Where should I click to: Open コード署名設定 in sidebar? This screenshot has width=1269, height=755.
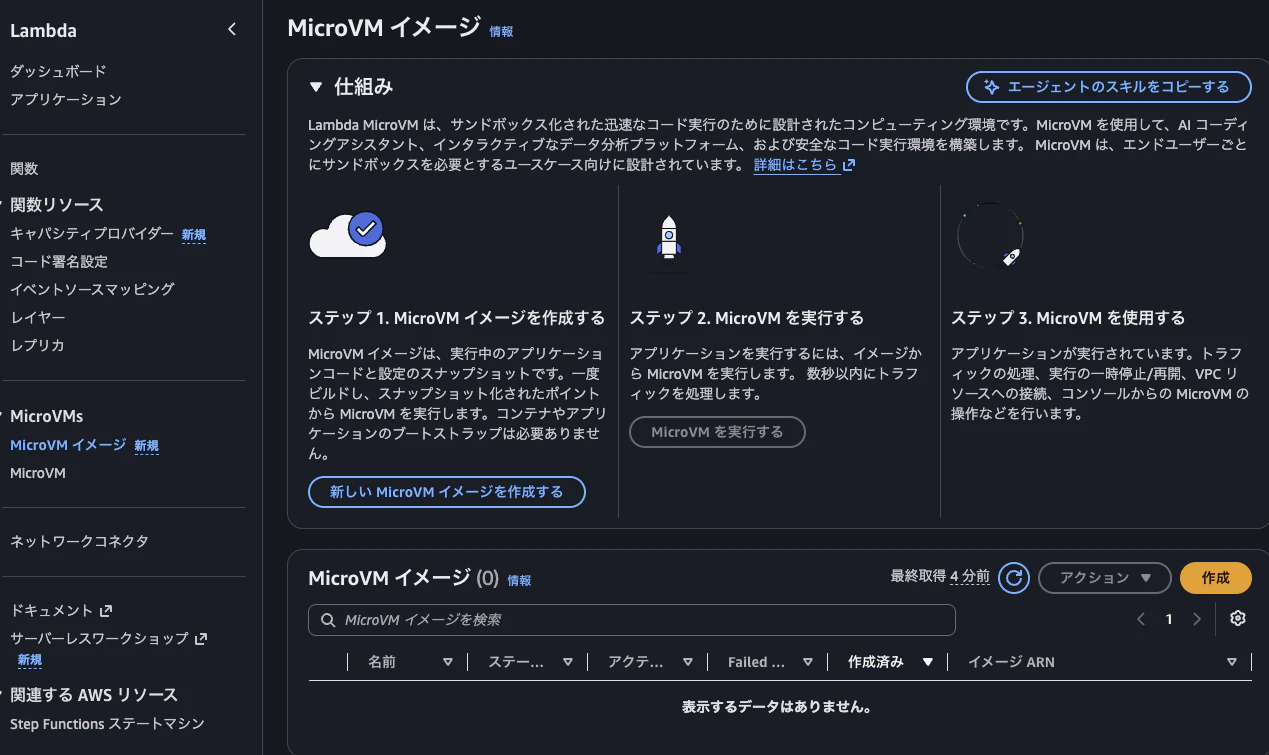(x=59, y=262)
